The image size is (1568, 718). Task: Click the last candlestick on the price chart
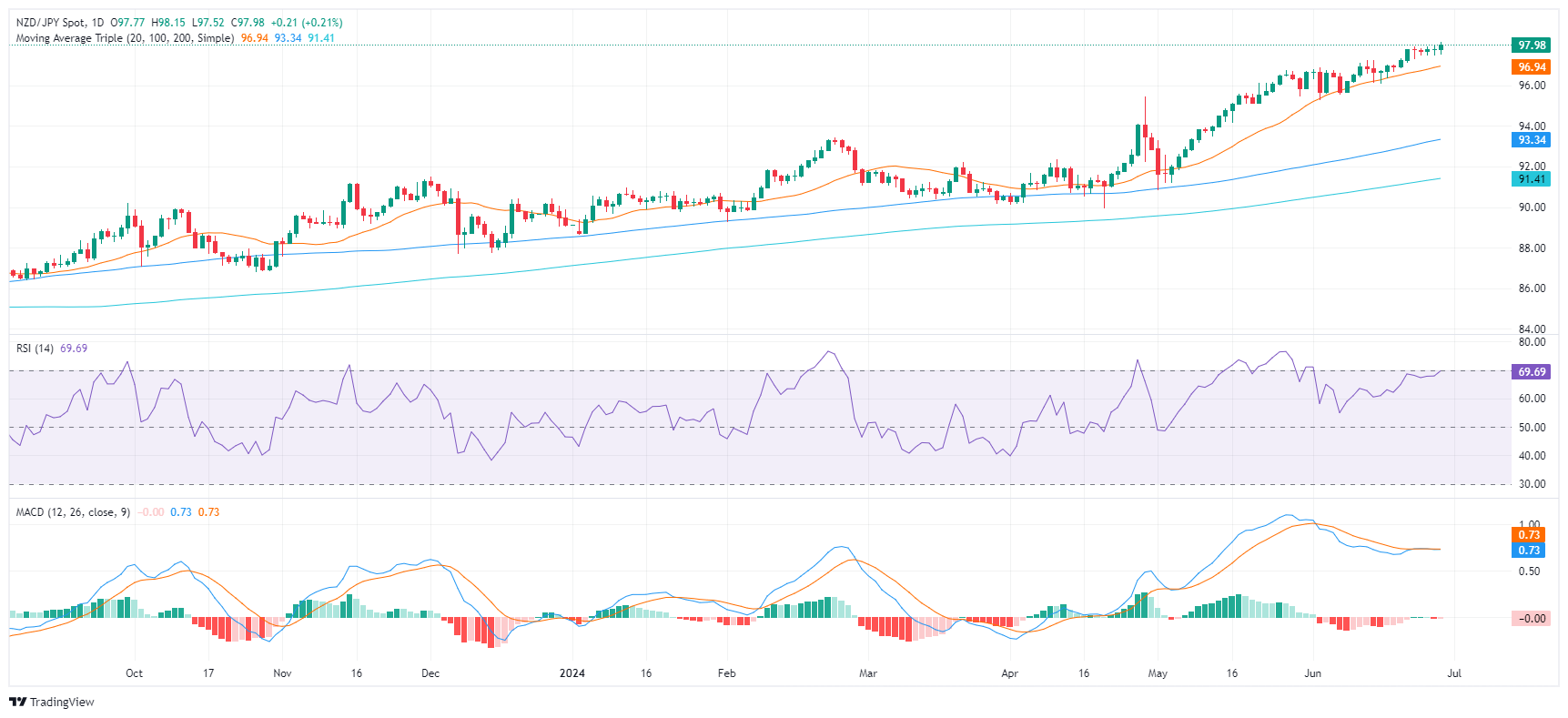(x=1441, y=47)
